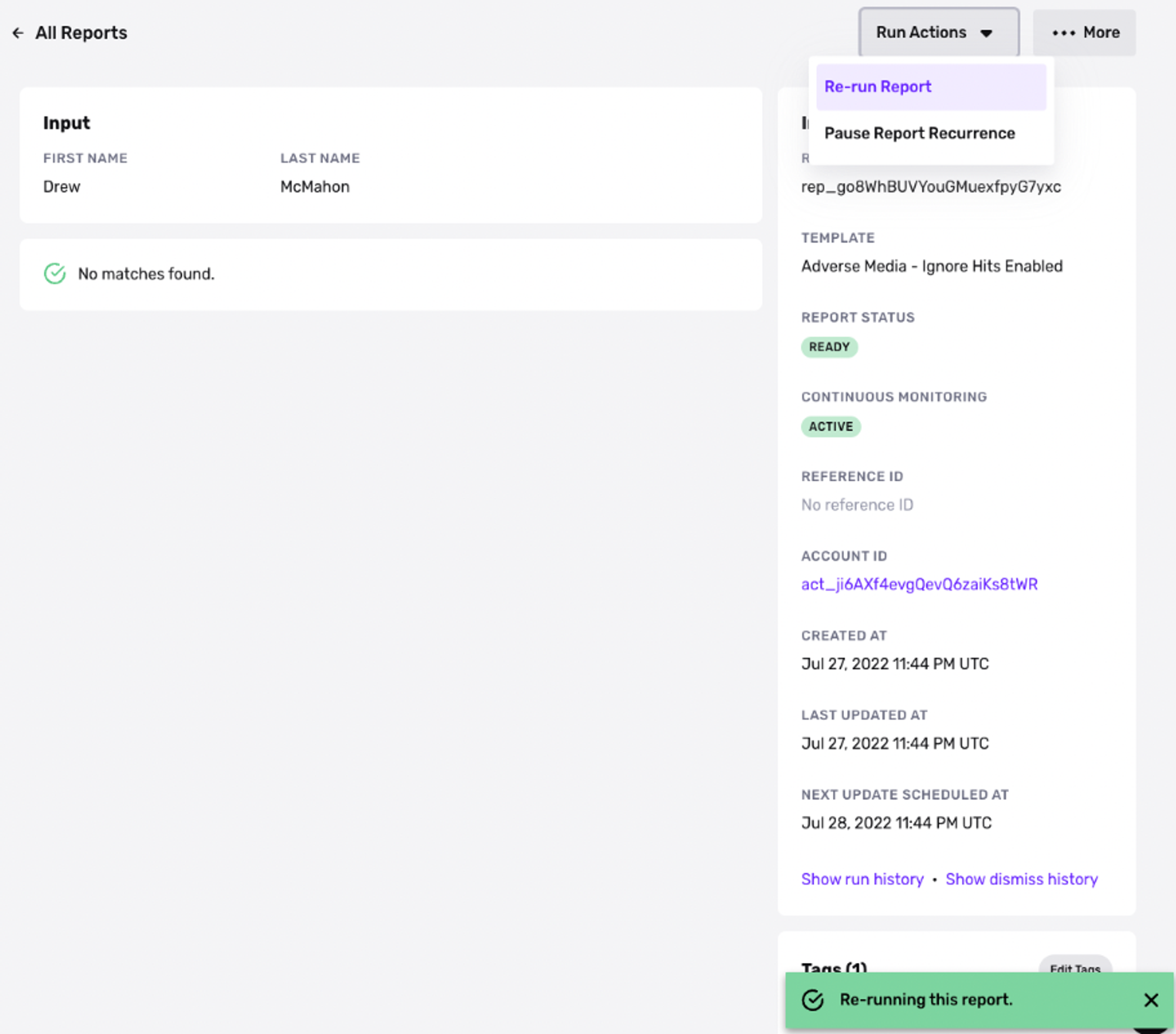
Task: Click the ACTIVE monitoring badge
Action: coord(830,426)
